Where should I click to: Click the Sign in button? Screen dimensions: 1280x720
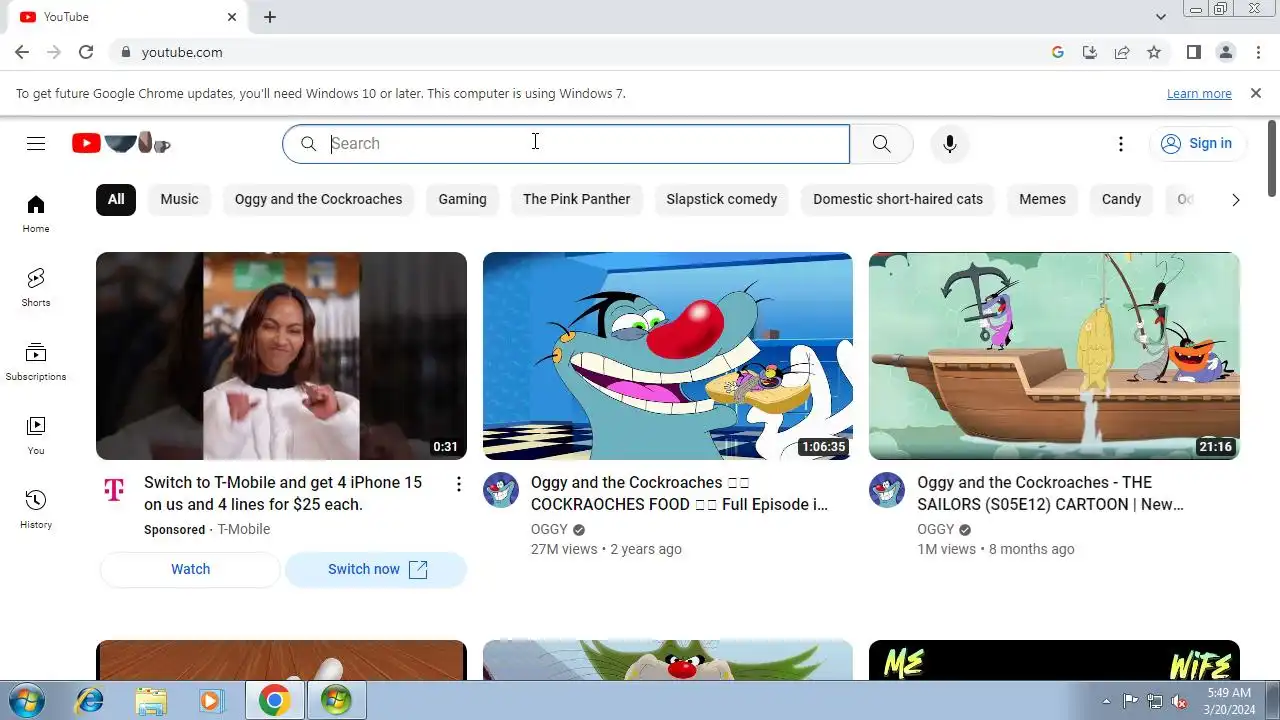[1197, 143]
